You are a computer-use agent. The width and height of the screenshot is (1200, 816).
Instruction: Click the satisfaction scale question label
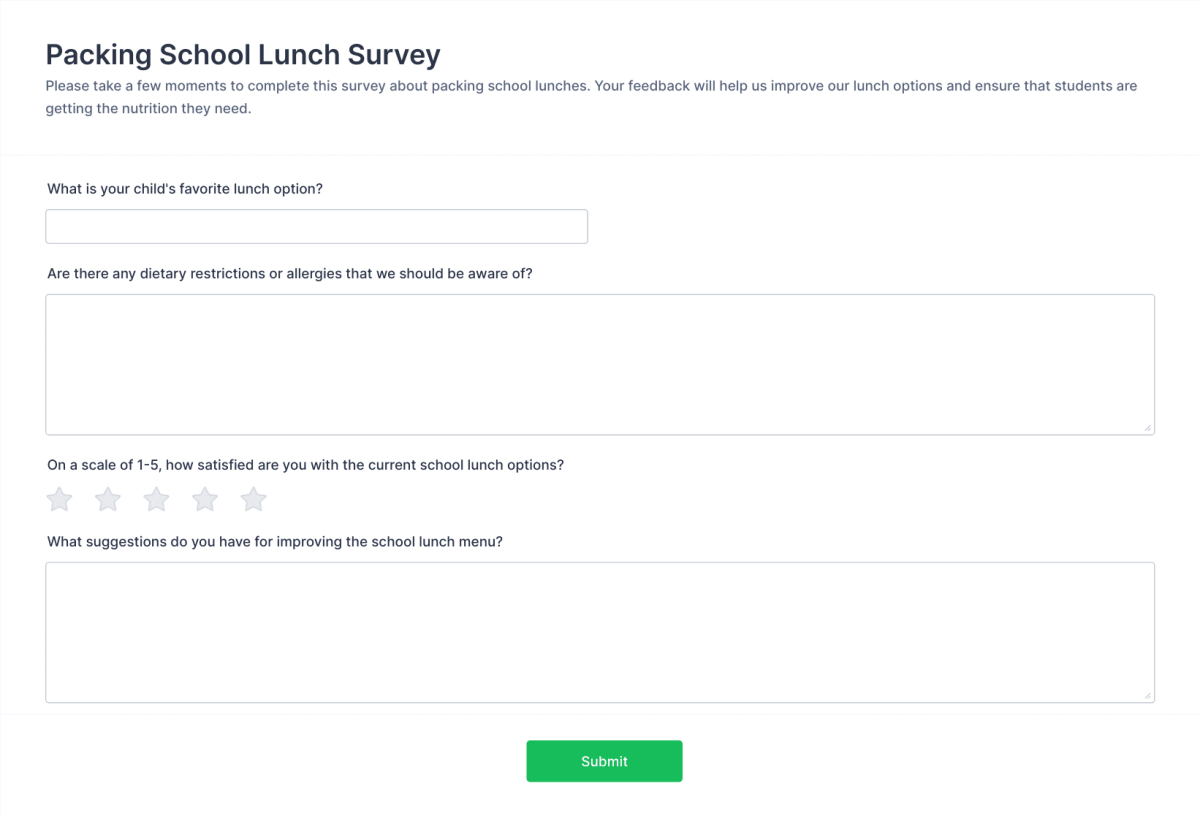[305, 464]
